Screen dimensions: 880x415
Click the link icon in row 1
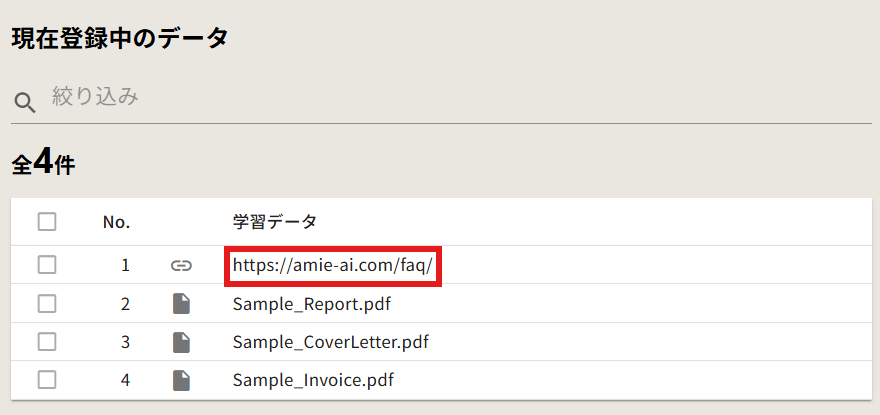click(181, 266)
